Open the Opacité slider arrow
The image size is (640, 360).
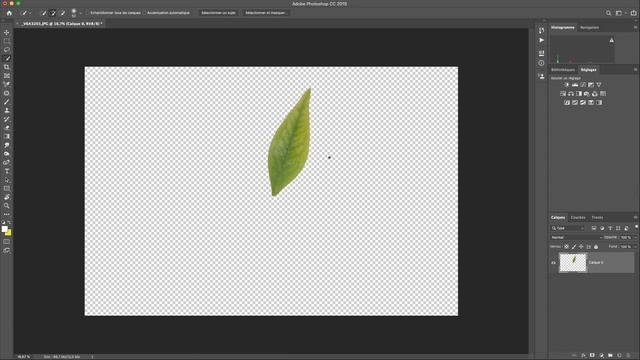[x=635, y=238]
